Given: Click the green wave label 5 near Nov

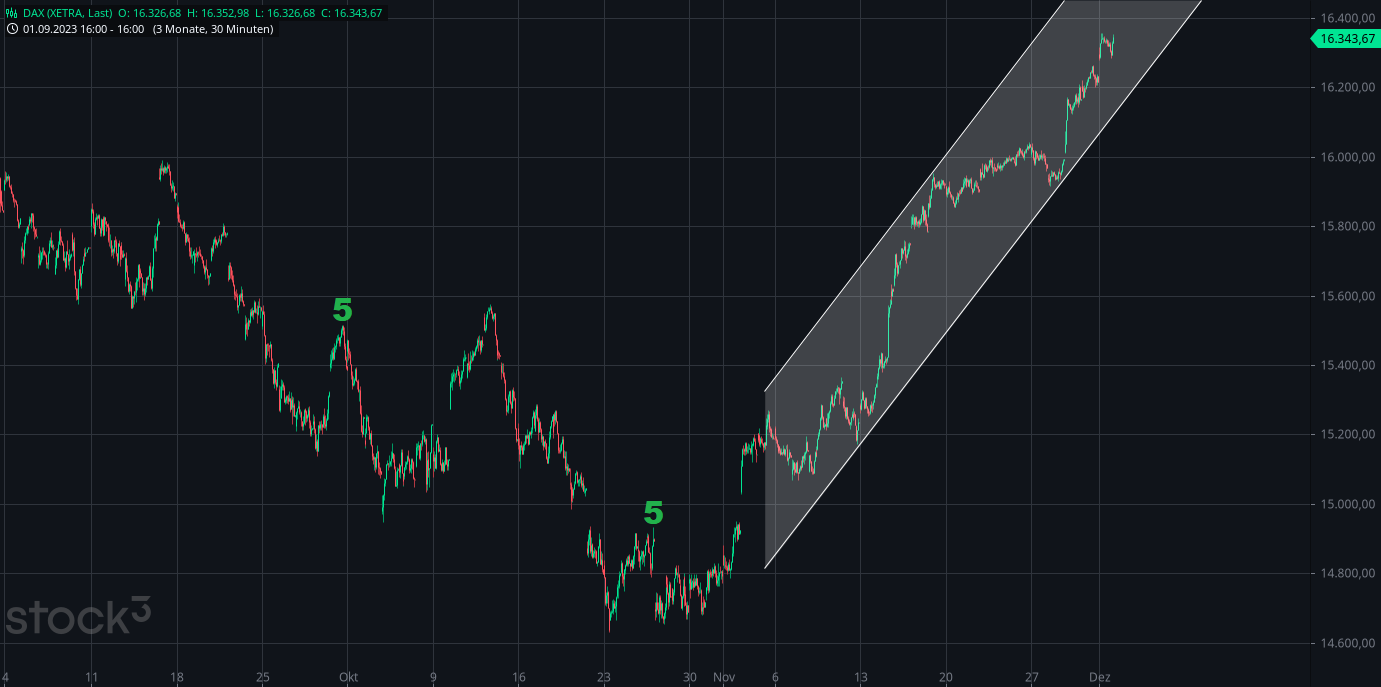Looking at the screenshot, I should 654,513.
